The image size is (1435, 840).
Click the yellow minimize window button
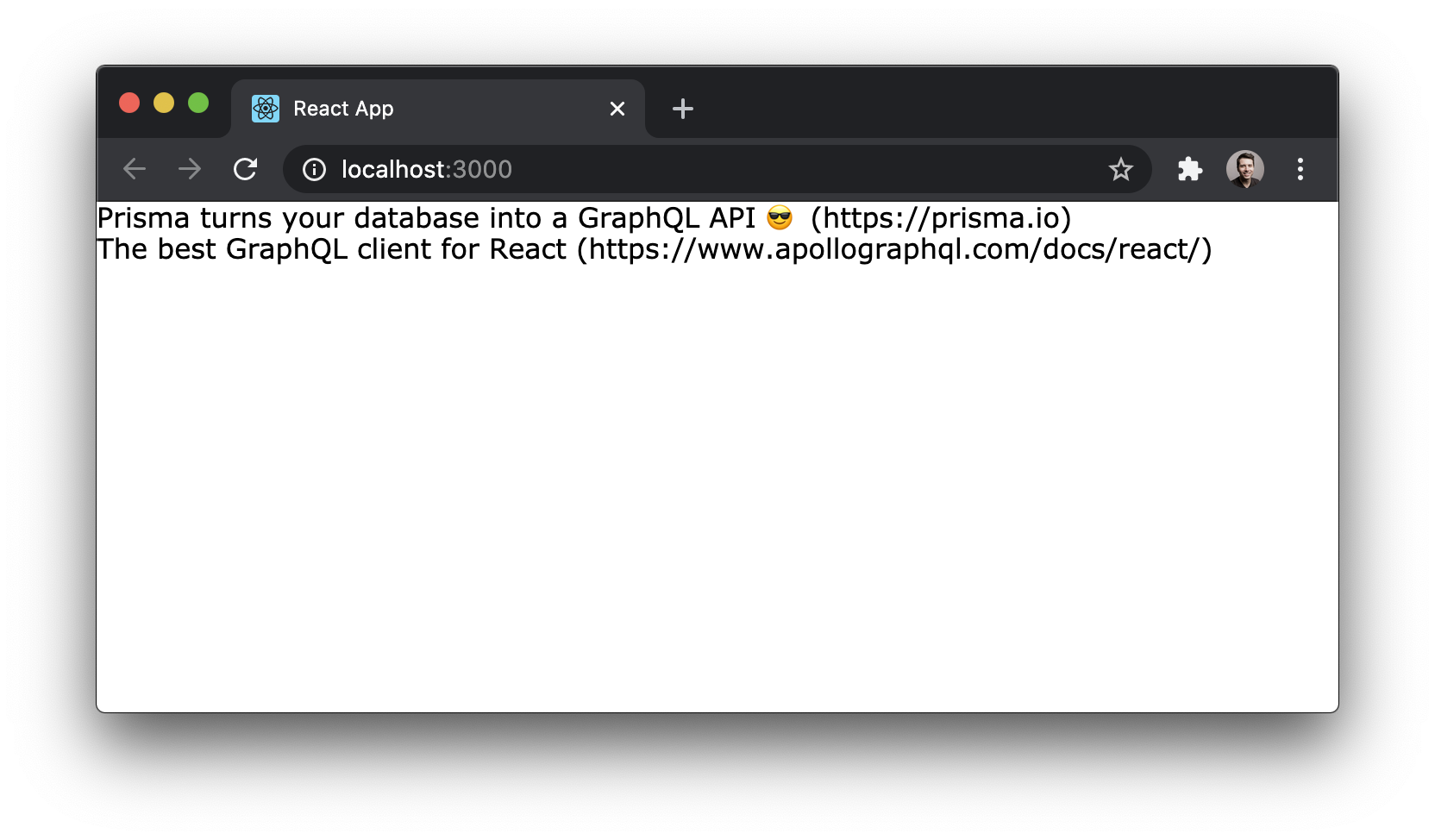point(164,103)
